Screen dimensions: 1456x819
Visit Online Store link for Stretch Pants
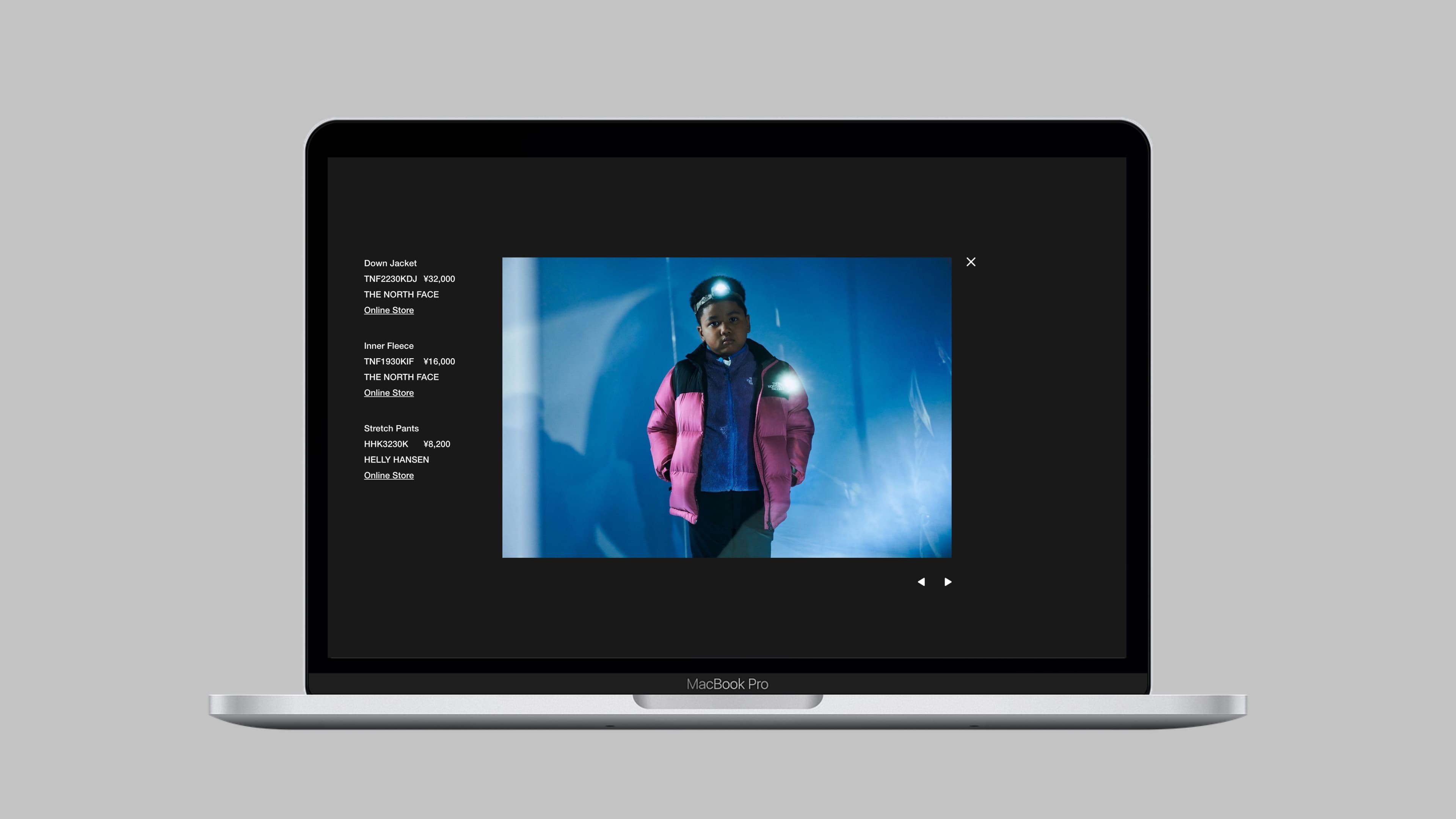(x=388, y=475)
